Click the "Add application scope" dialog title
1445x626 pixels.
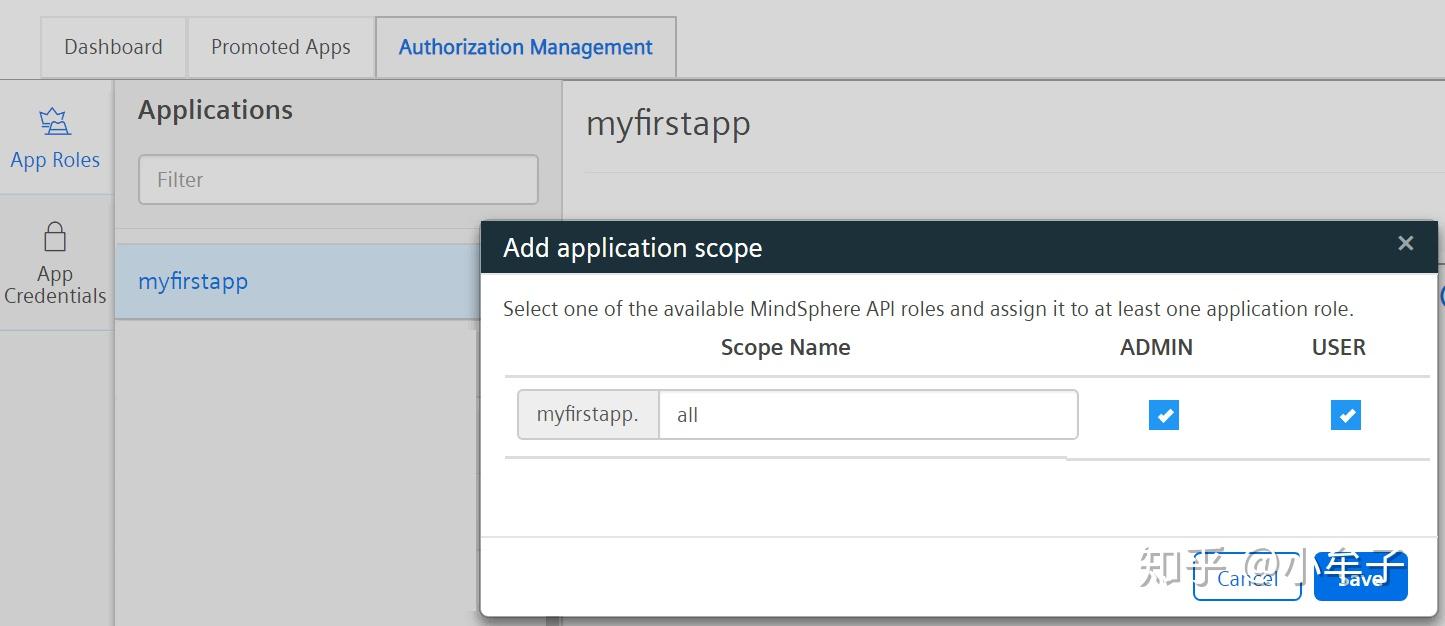pos(632,248)
